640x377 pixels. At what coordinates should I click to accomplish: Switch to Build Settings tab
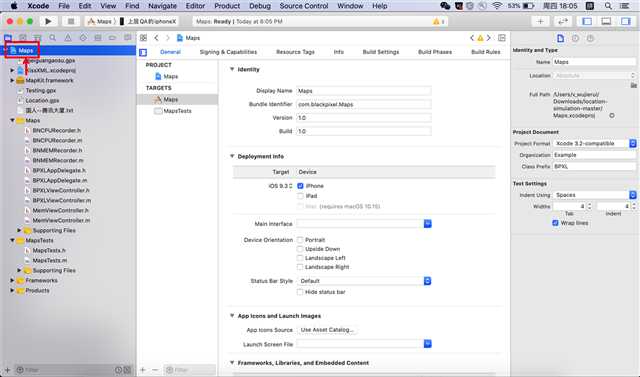coord(381,52)
